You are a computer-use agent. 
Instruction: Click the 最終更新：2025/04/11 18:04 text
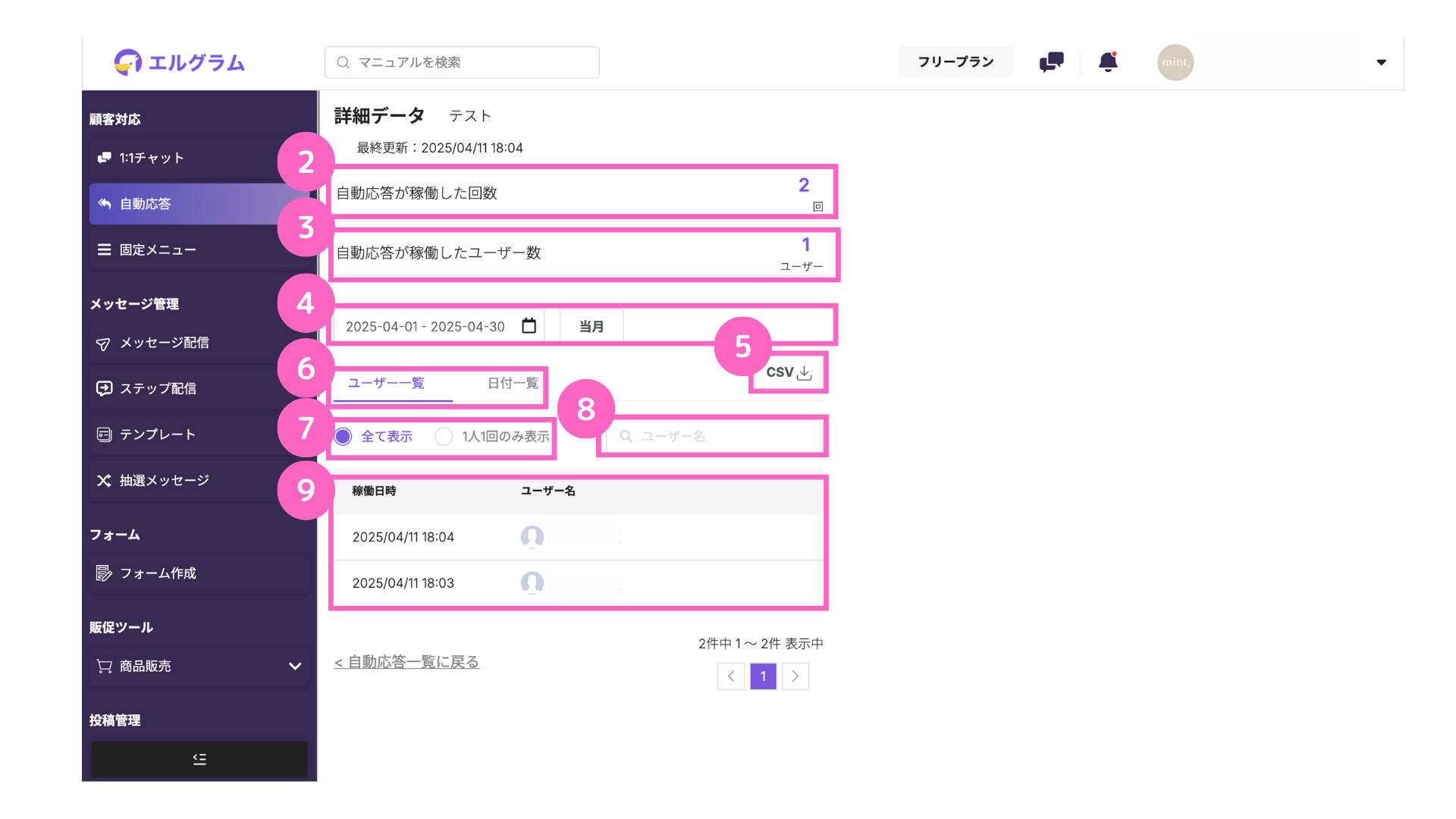440,148
